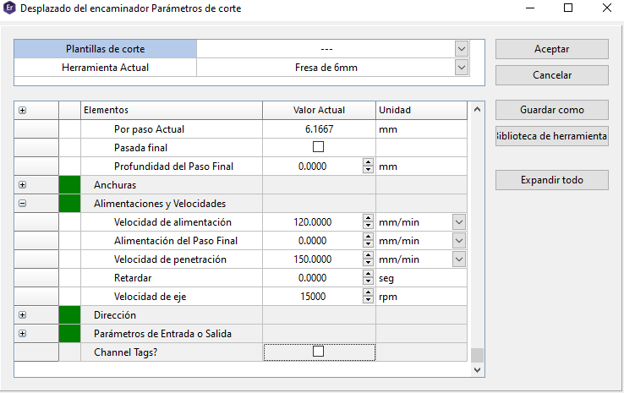
Task: Decrease Velocidad de alimentación value
Action: (x=368, y=226)
